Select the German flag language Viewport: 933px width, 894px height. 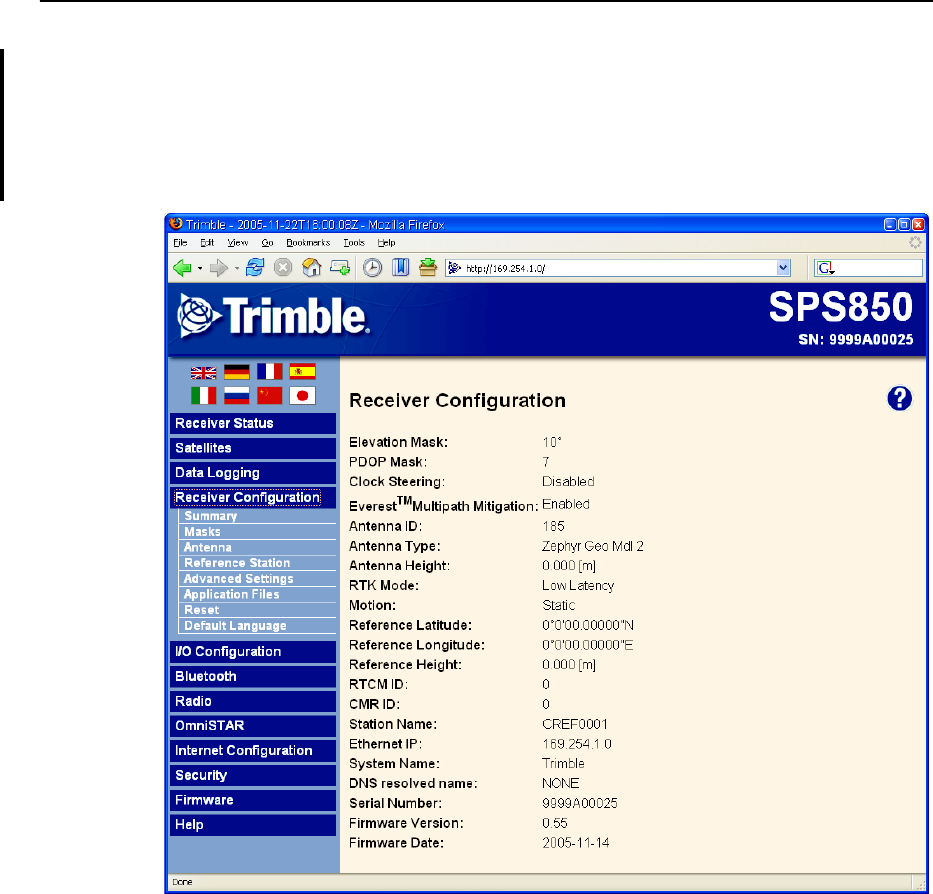(x=237, y=373)
